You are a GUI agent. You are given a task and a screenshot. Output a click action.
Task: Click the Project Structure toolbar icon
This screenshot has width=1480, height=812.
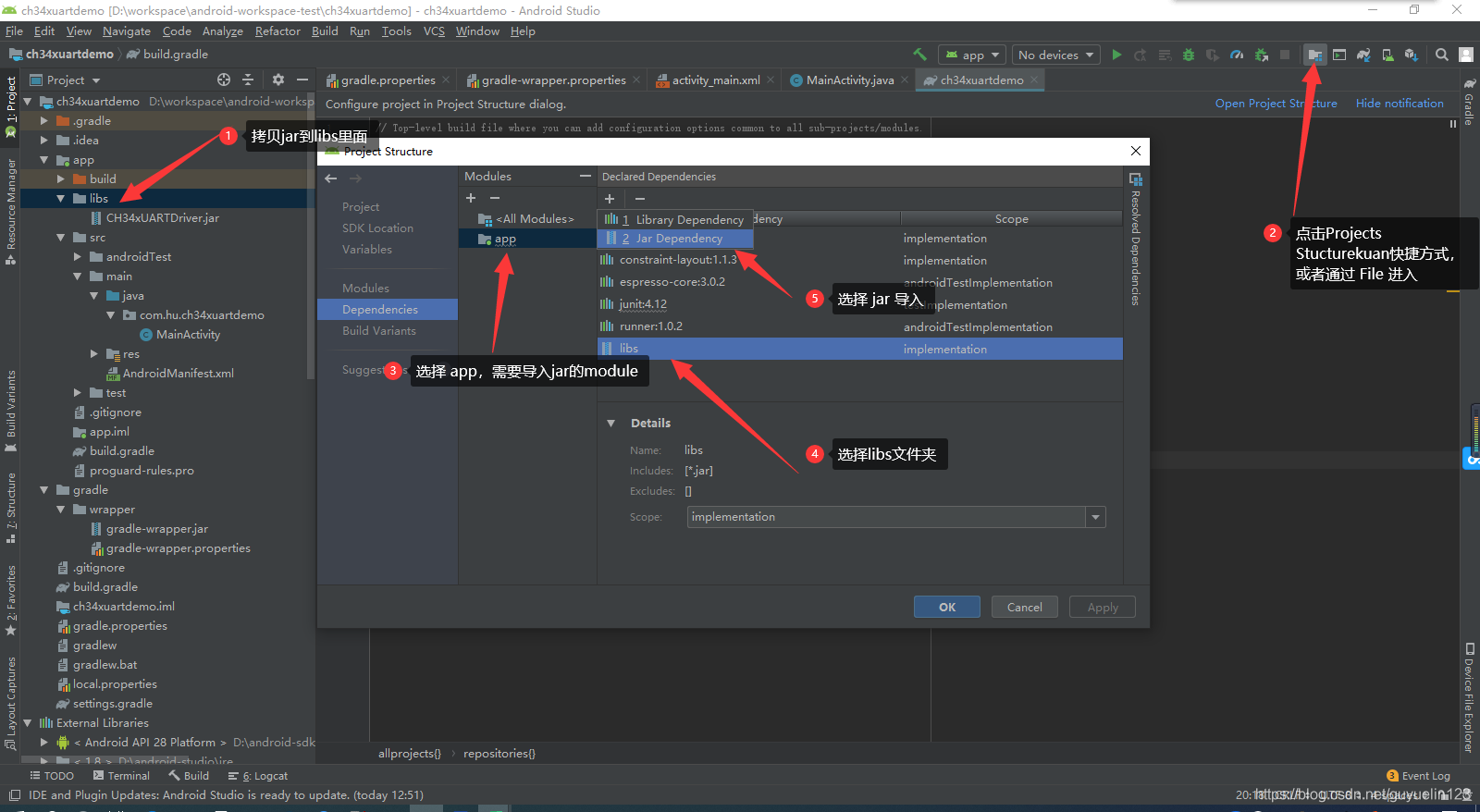(x=1314, y=55)
